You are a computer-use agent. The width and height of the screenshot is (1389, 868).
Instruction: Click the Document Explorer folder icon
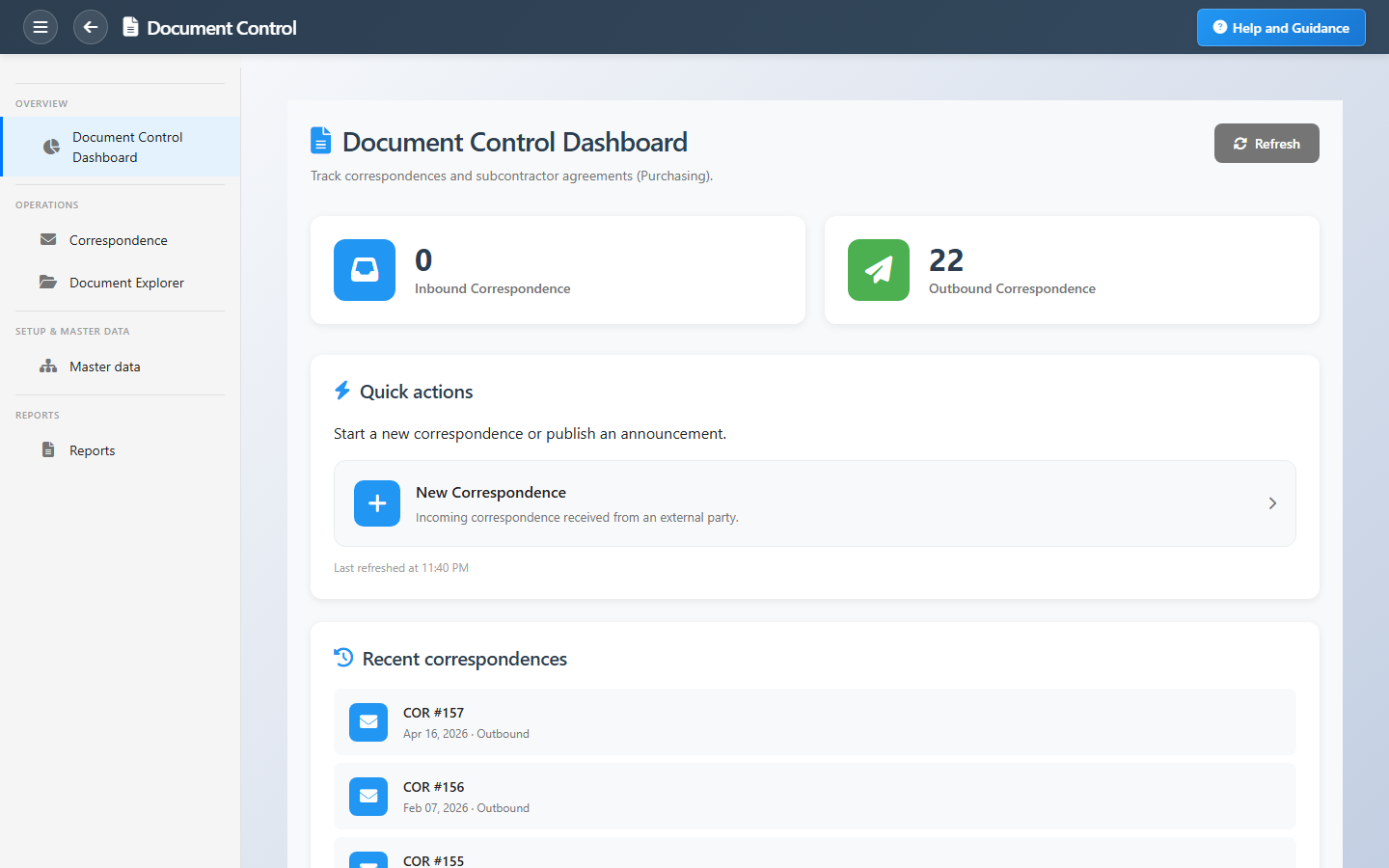coord(48,282)
